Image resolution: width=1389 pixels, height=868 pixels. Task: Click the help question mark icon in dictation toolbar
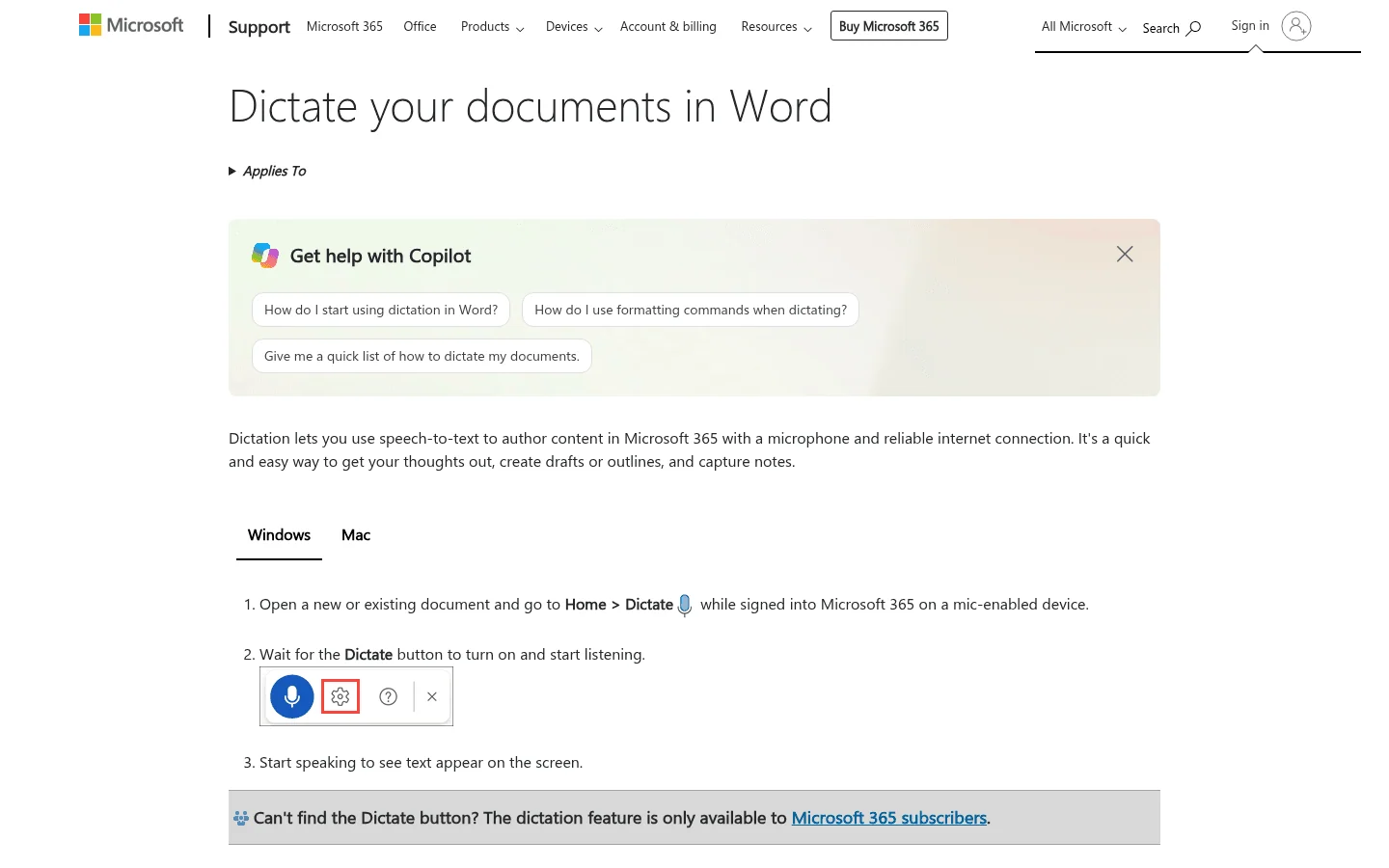coord(388,696)
